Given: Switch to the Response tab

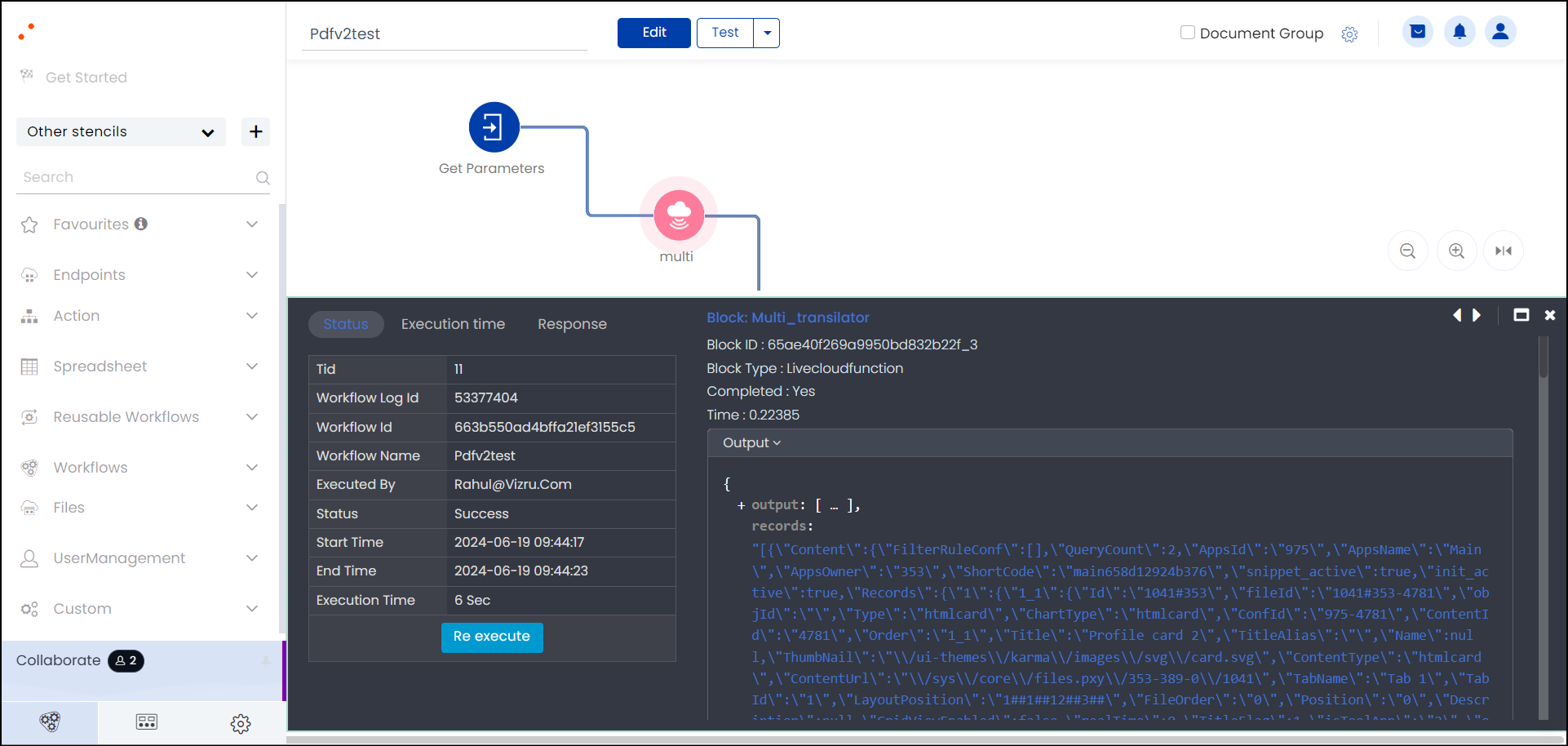Looking at the screenshot, I should [x=572, y=324].
